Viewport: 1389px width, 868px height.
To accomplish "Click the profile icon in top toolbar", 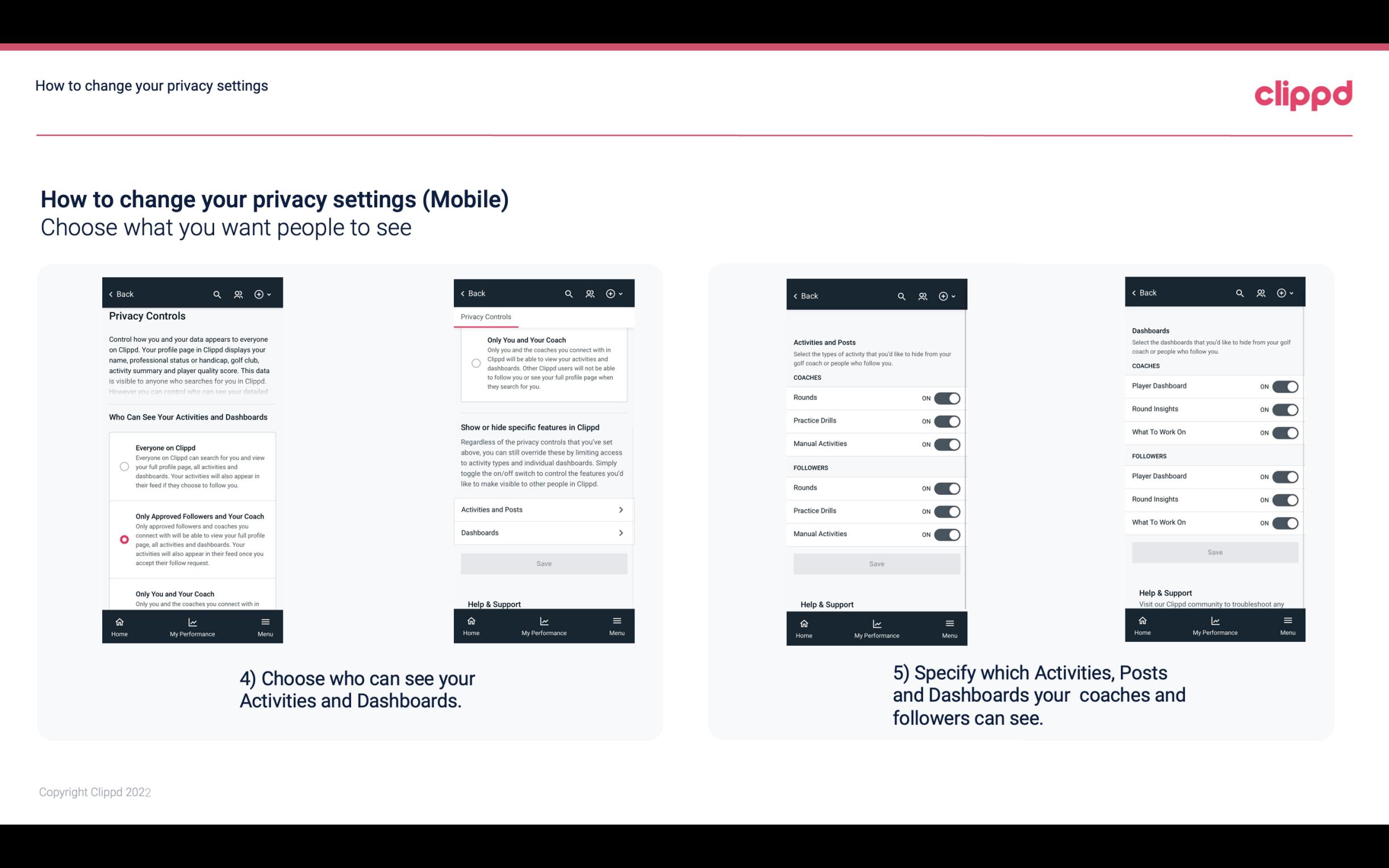I will (x=238, y=294).
